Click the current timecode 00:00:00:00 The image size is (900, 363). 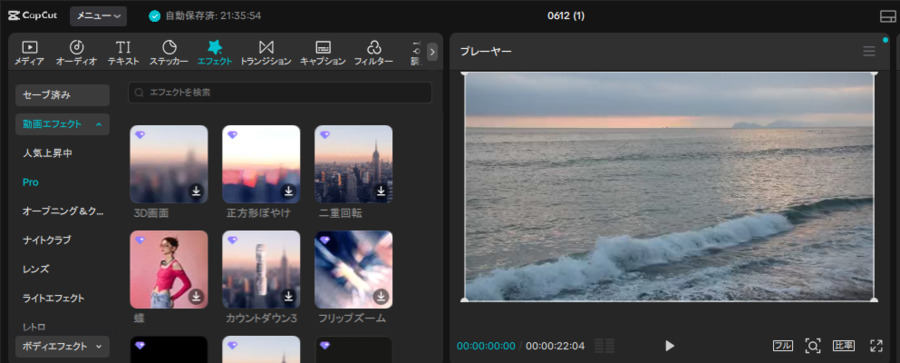click(x=486, y=346)
